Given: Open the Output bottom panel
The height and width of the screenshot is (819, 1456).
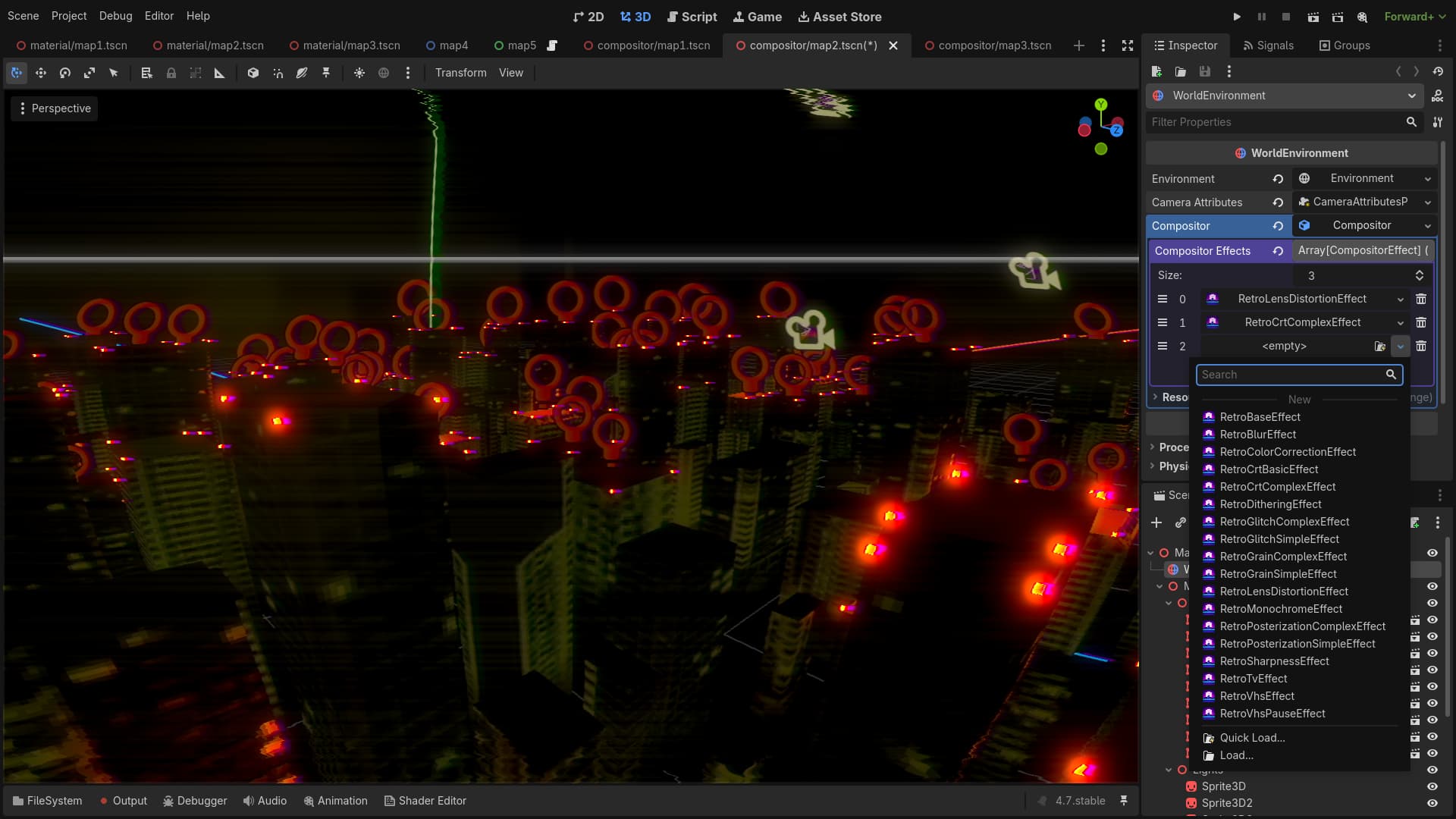Looking at the screenshot, I should (x=124, y=801).
